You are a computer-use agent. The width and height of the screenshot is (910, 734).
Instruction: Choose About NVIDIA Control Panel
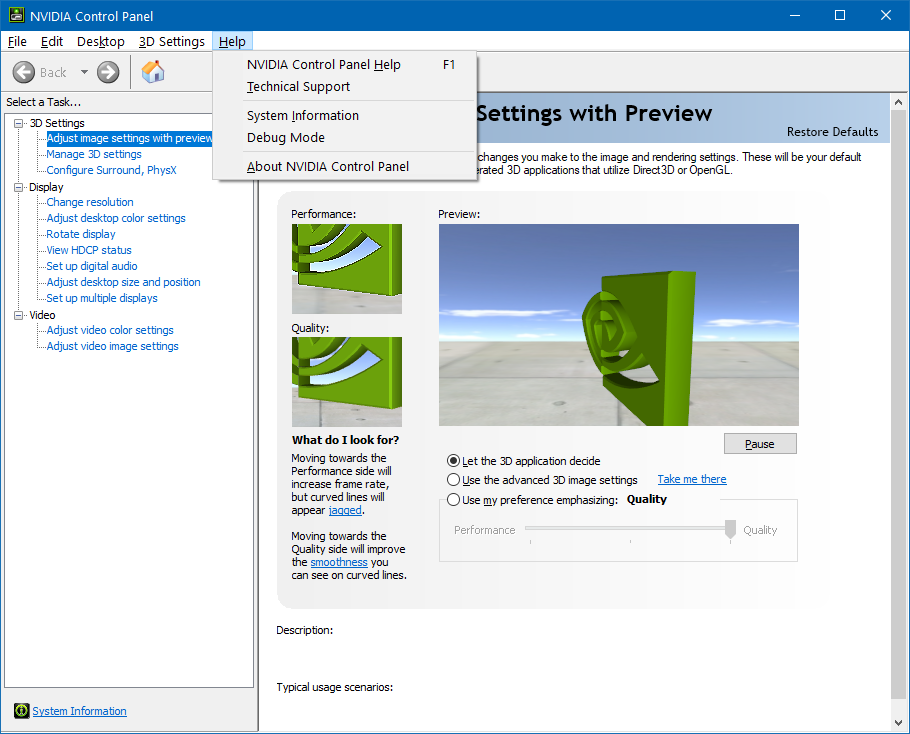(345, 167)
